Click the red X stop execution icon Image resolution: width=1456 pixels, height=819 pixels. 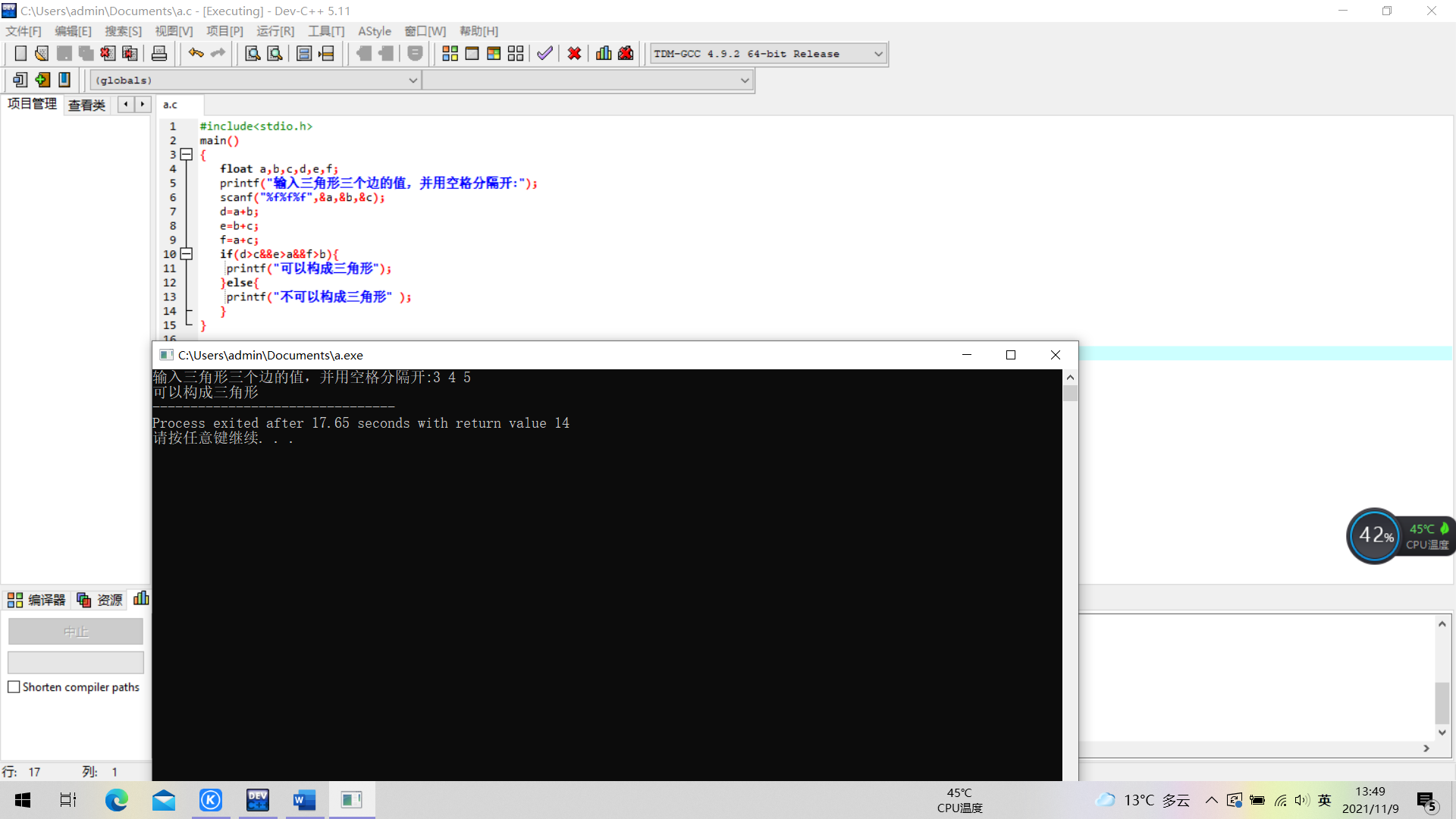pyautogui.click(x=574, y=54)
